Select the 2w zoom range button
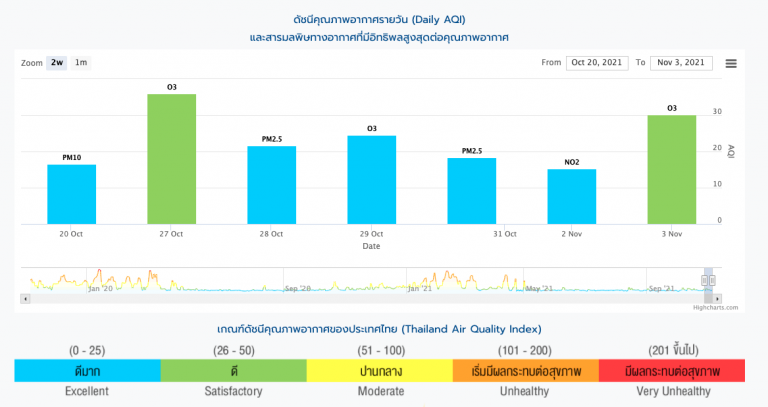The image size is (768, 407). tap(57, 63)
